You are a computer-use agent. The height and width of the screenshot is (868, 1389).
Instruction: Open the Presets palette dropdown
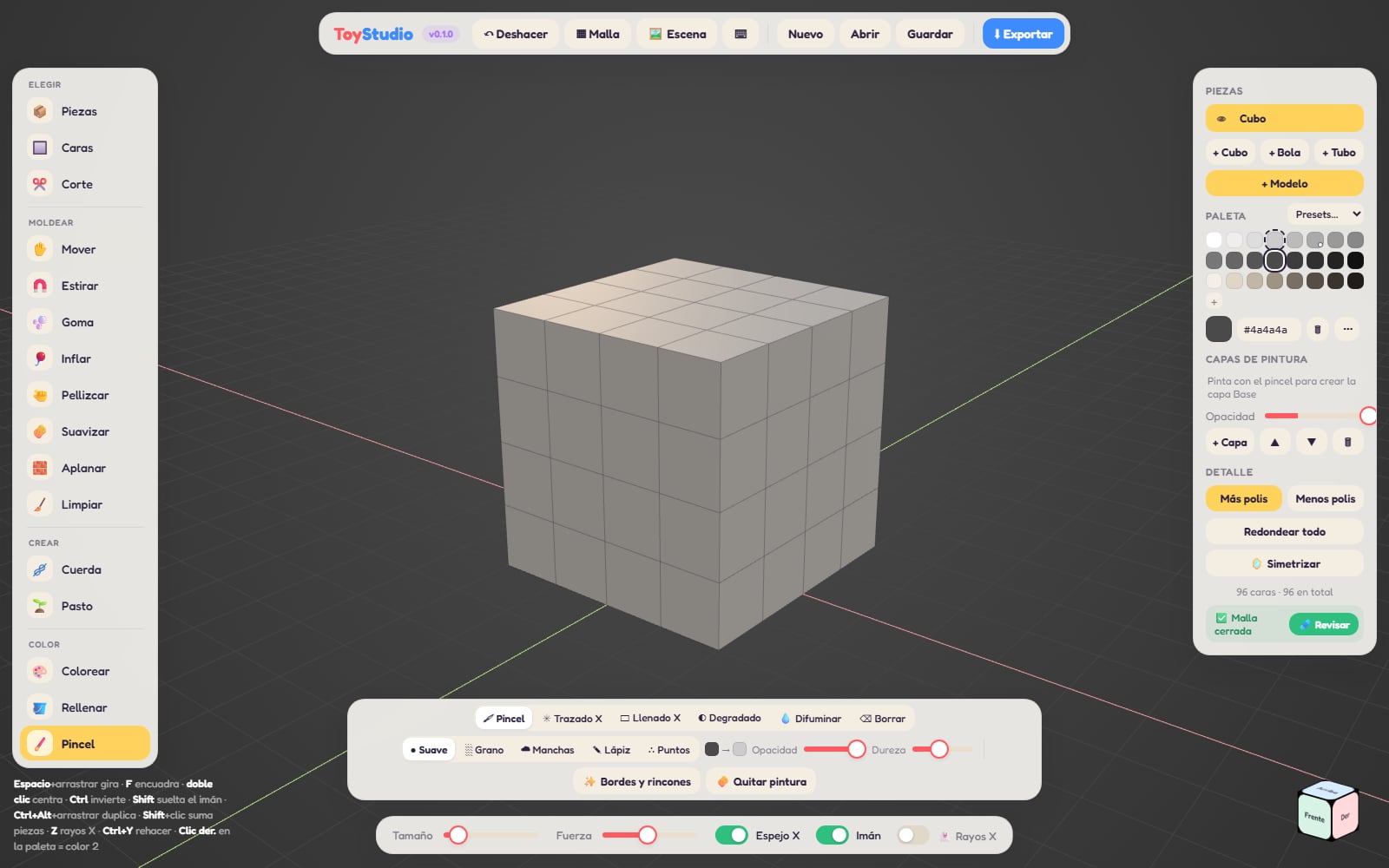(1326, 214)
